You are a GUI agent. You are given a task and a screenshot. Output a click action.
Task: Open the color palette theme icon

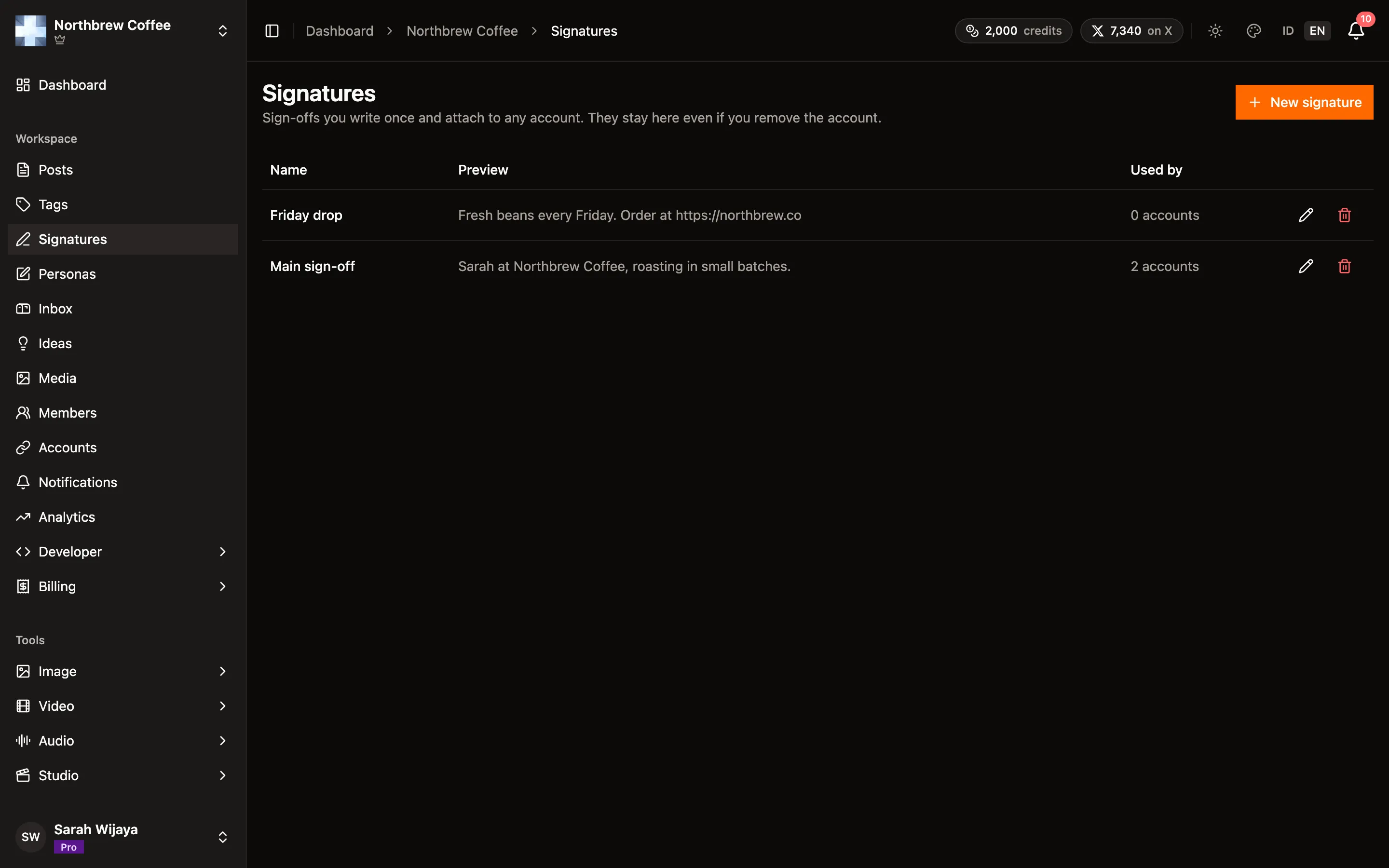tap(1253, 31)
